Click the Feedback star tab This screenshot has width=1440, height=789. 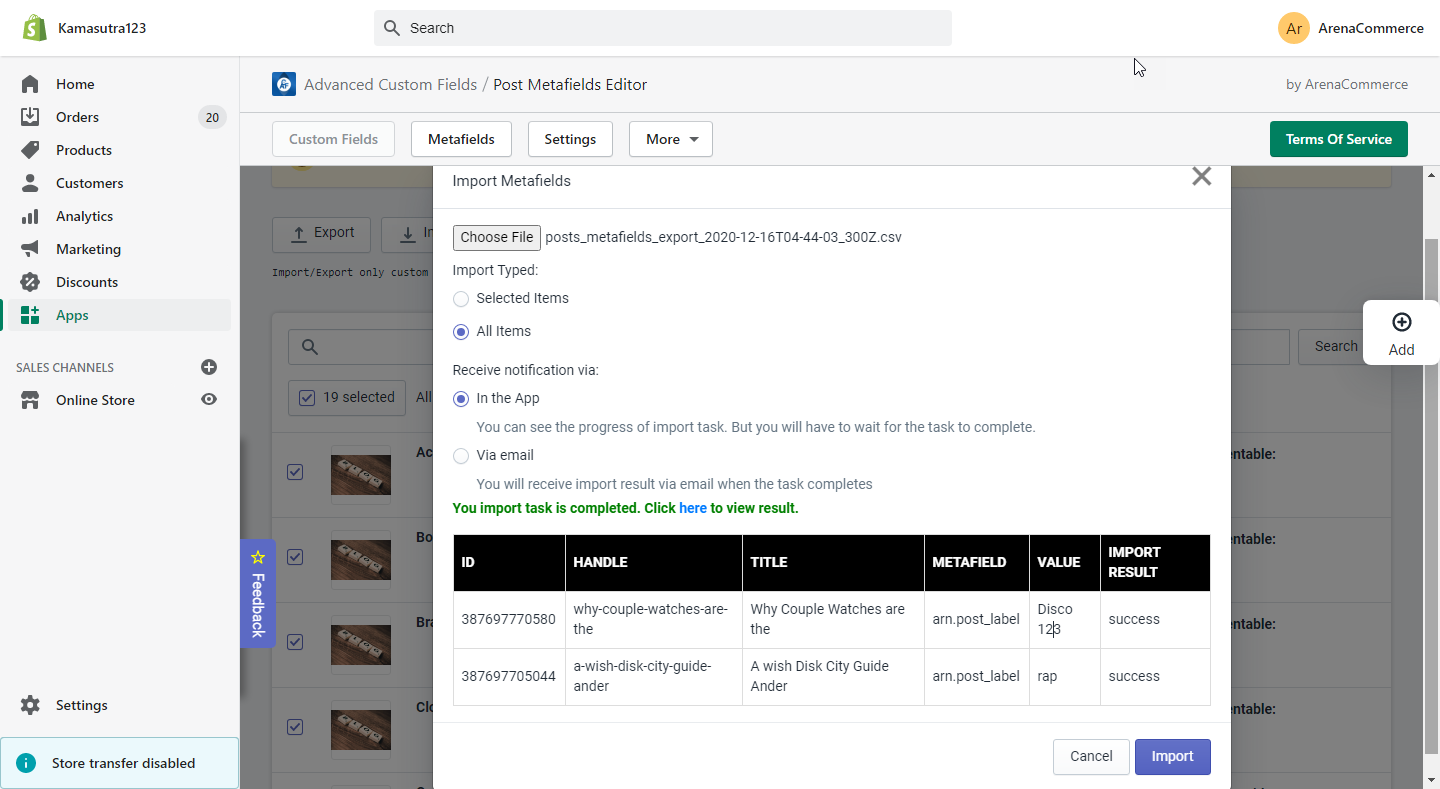pyautogui.click(x=258, y=593)
